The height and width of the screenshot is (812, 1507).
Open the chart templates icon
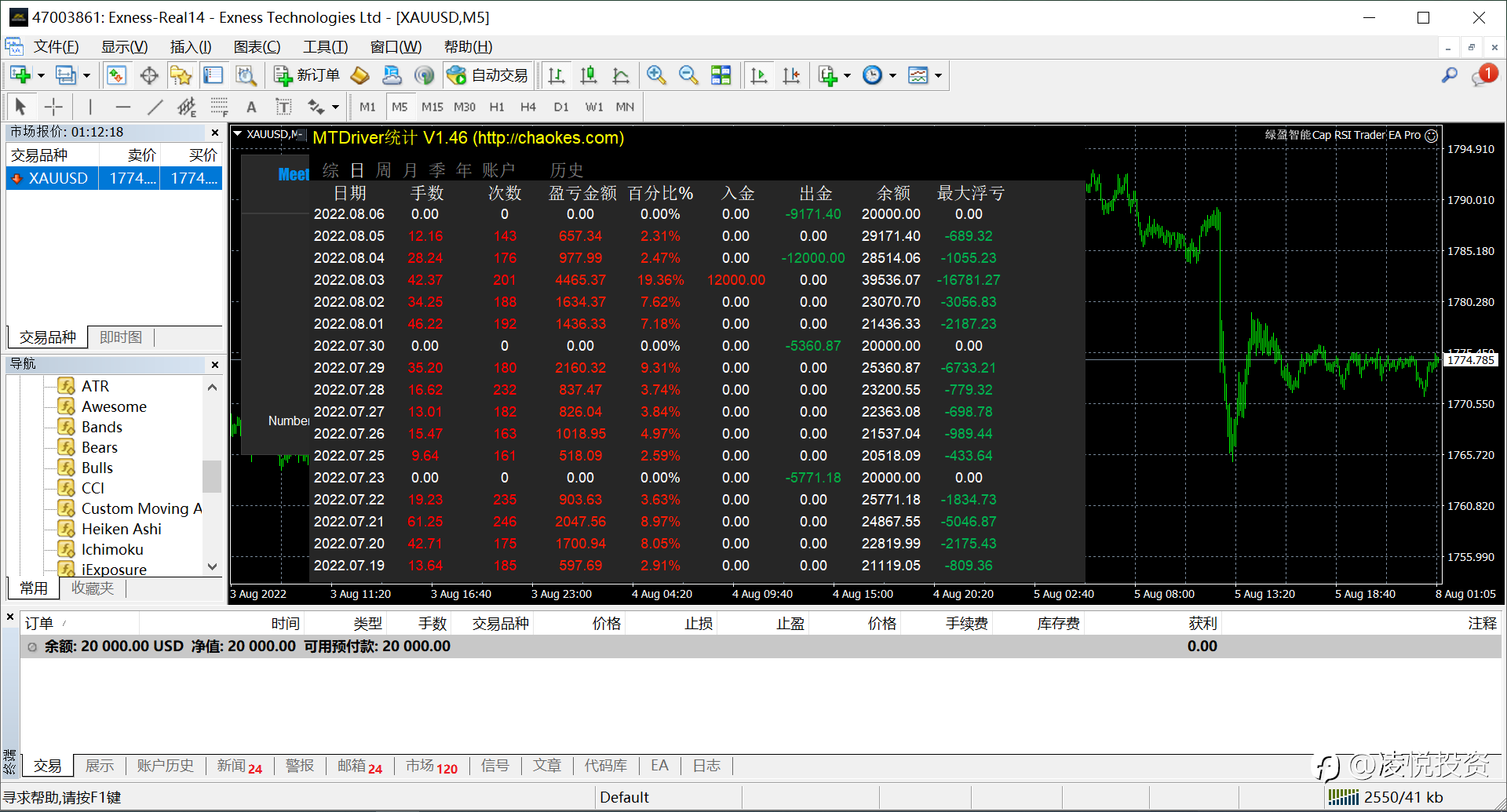[x=918, y=75]
